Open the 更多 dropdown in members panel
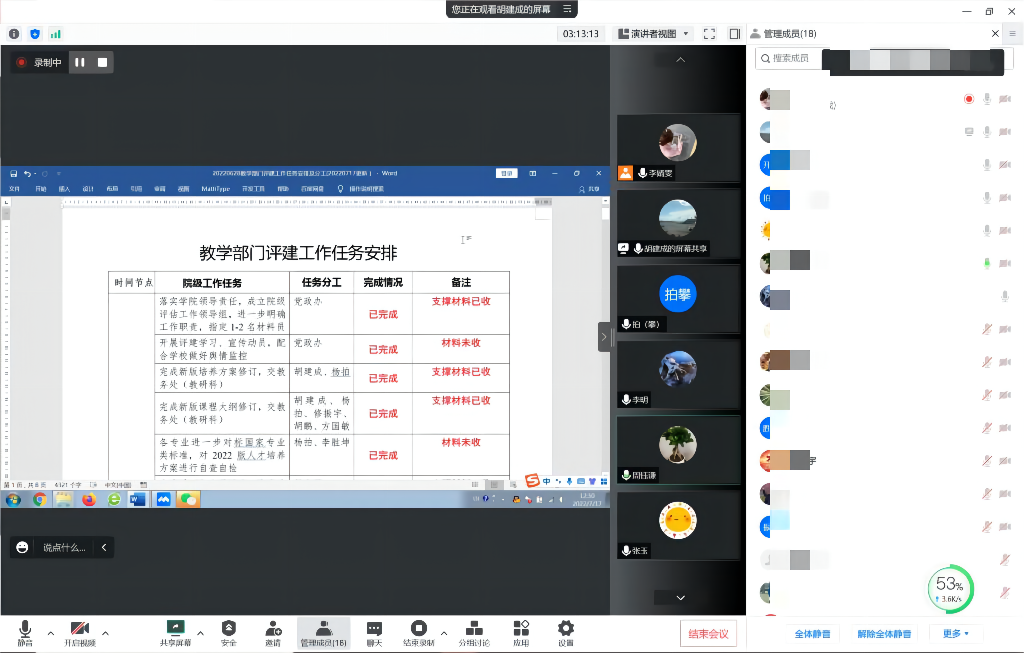This screenshot has height=653, width=1024. click(x=956, y=634)
